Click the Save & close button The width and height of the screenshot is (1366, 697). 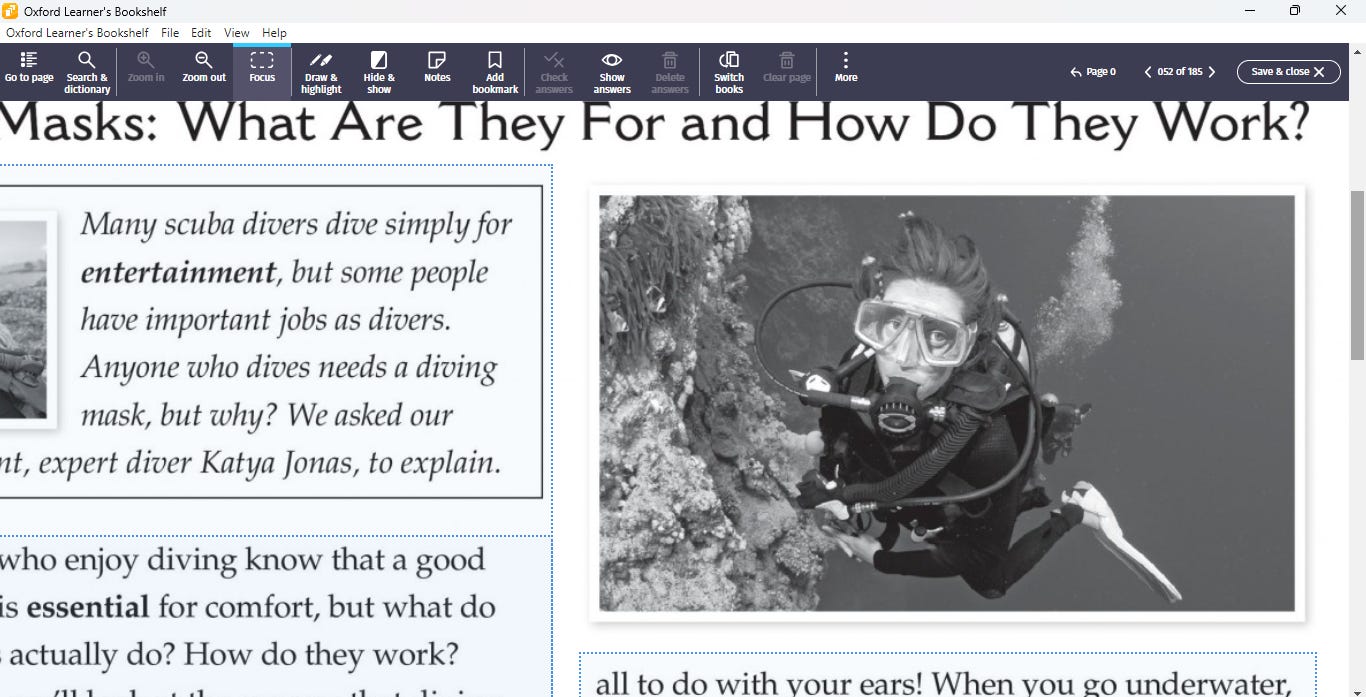click(1288, 71)
